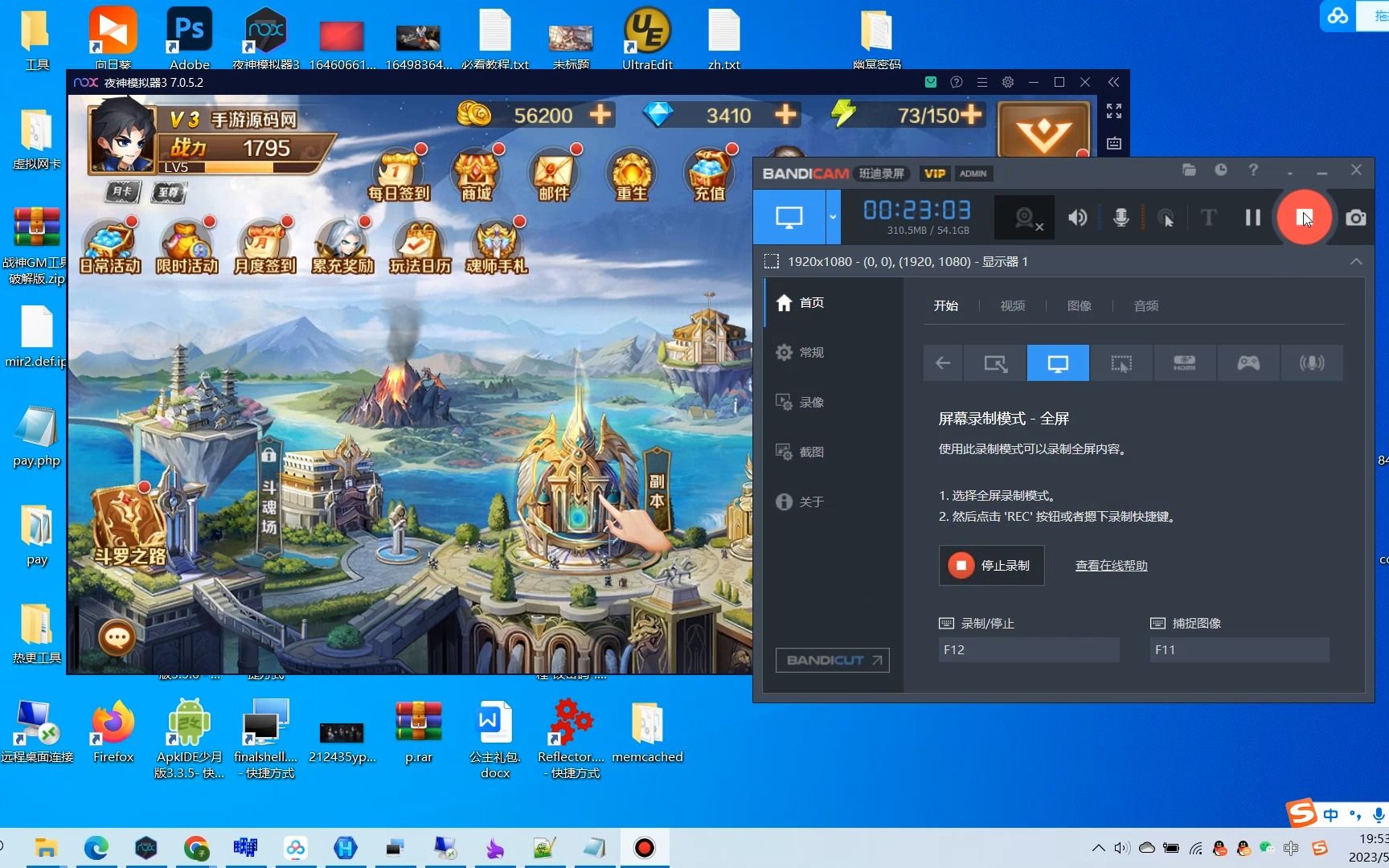
Task: Open Bandicam help question mark icon
Action: [1253, 170]
